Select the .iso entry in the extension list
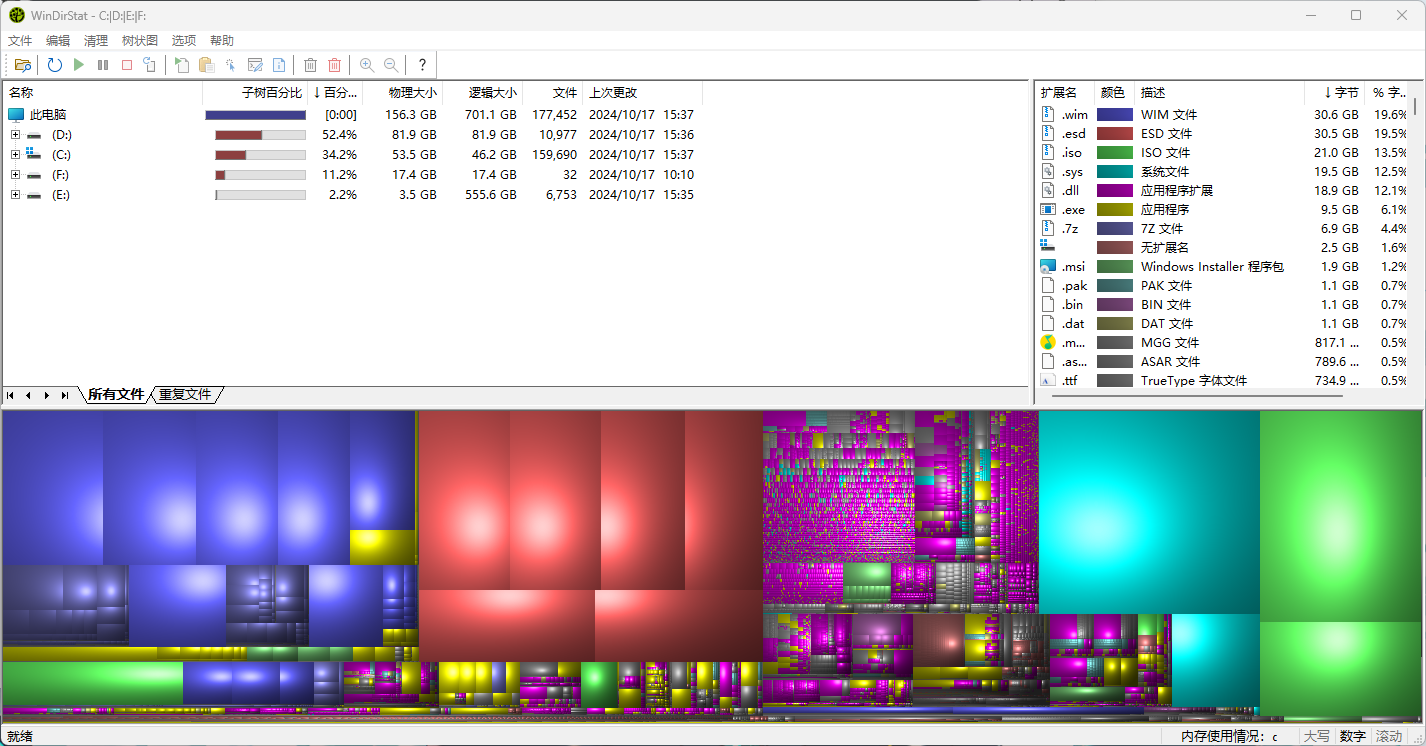Viewport: 1426px width, 746px height. [x=1071, y=152]
